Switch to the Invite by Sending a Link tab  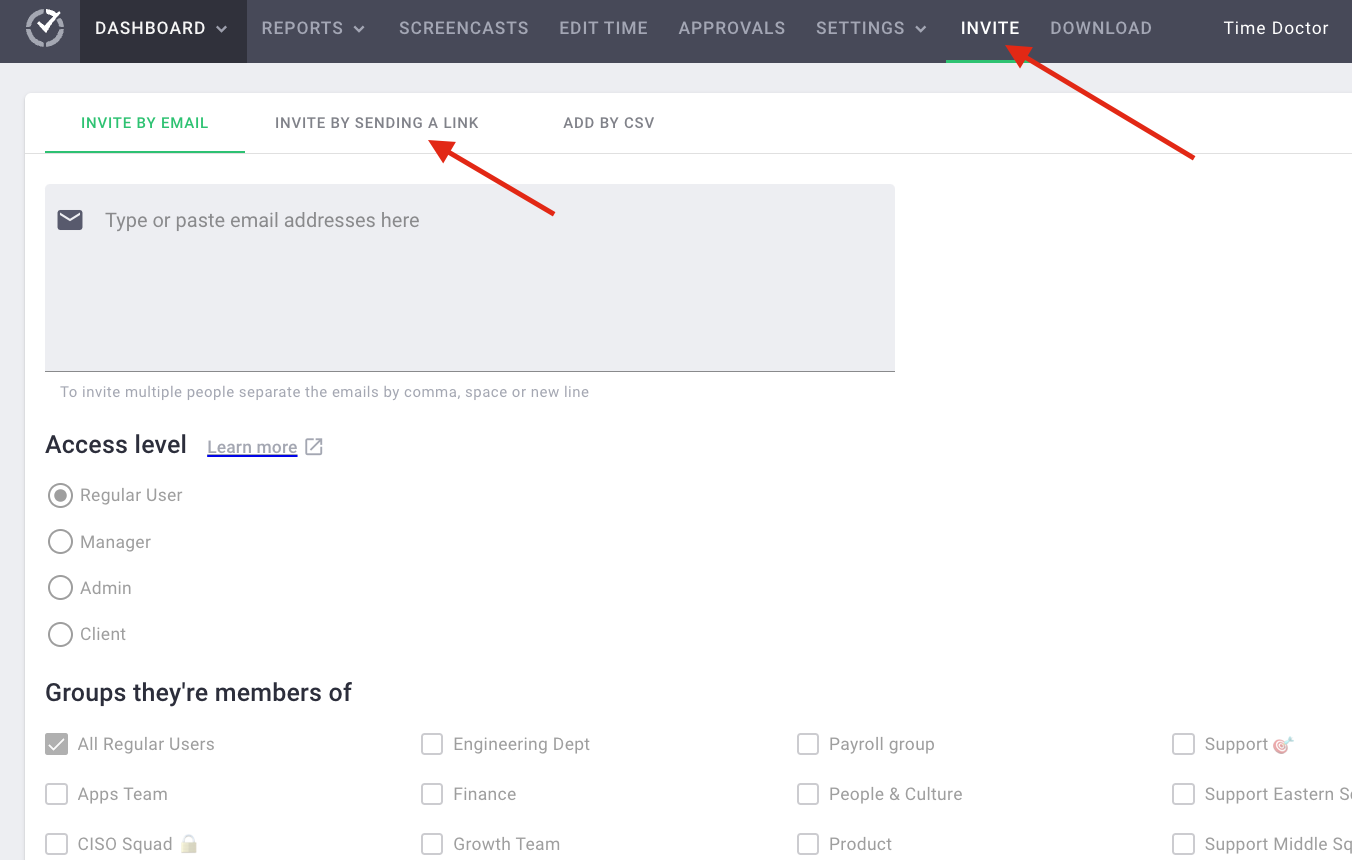tap(376, 122)
